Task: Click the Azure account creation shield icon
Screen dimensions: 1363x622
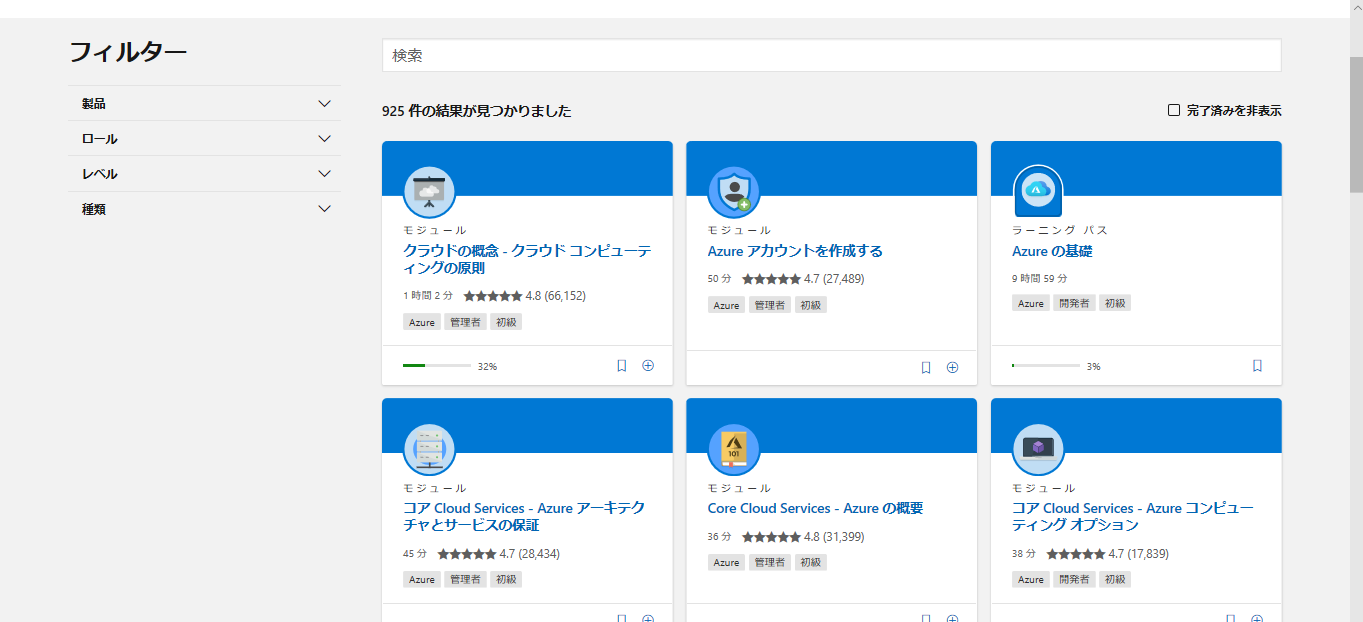Action: [734, 192]
